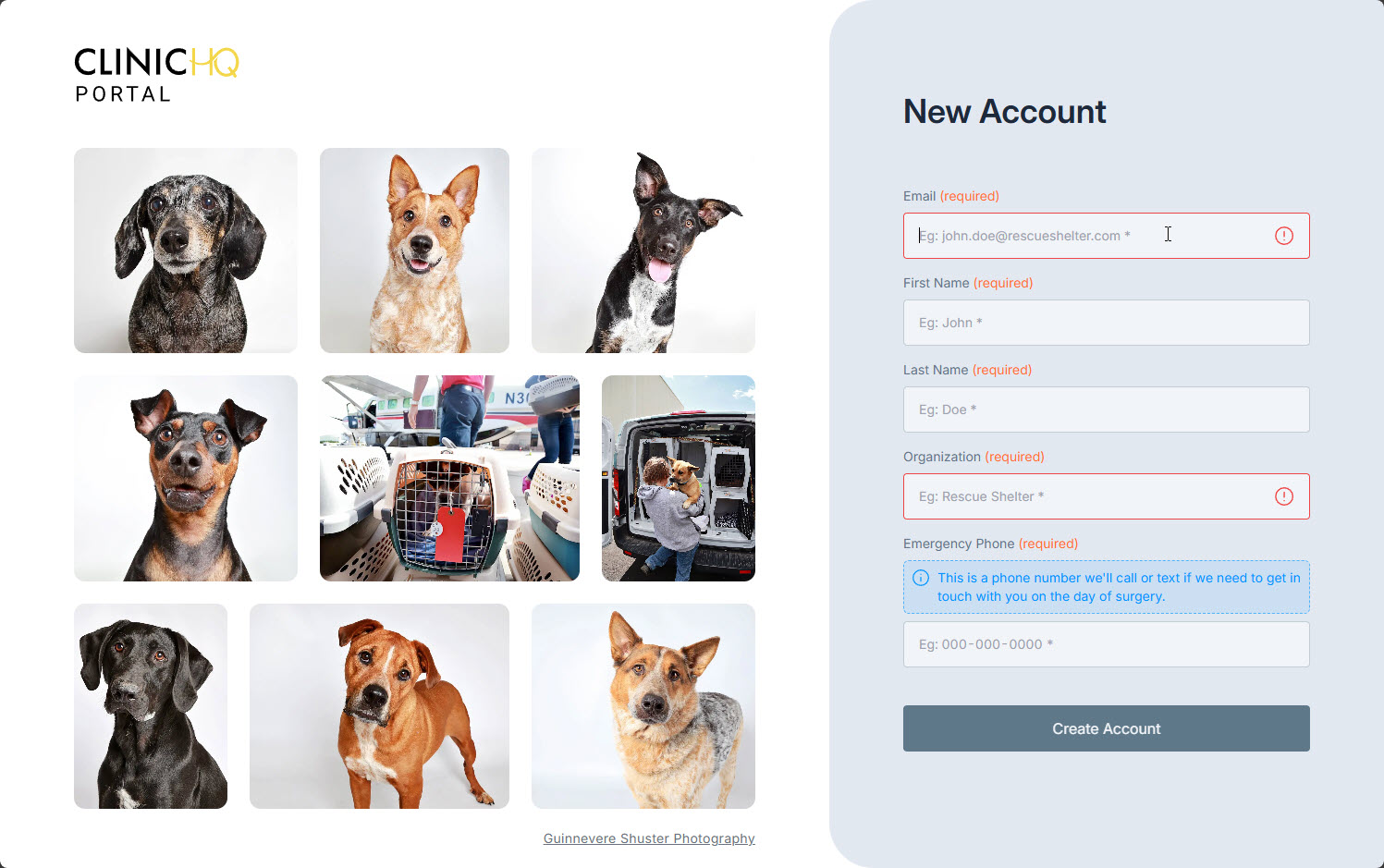Select the pet carrier crates airplane photo
This screenshot has height=868, width=1384.
[449, 478]
